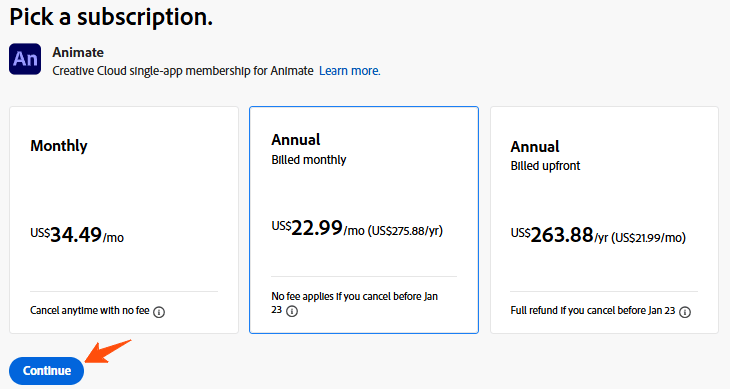The width and height of the screenshot is (730, 389).
Task: Click the Pick a subscription heading
Action: 111,17
